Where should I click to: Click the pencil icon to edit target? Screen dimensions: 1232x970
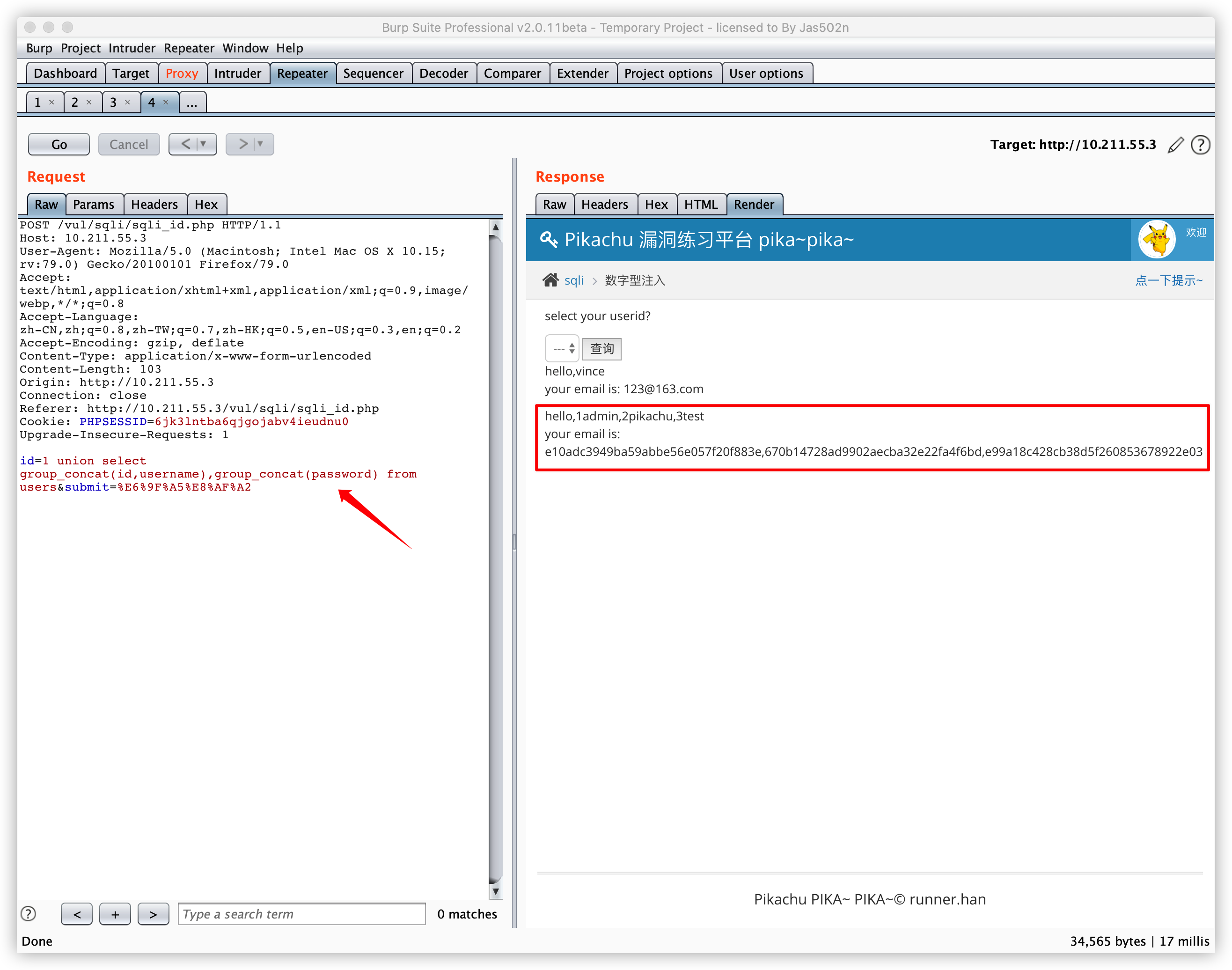click(x=1176, y=145)
